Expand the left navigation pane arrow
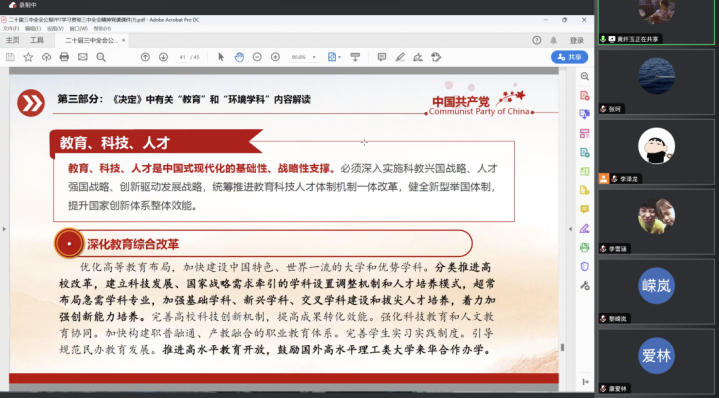 coord(4,229)
